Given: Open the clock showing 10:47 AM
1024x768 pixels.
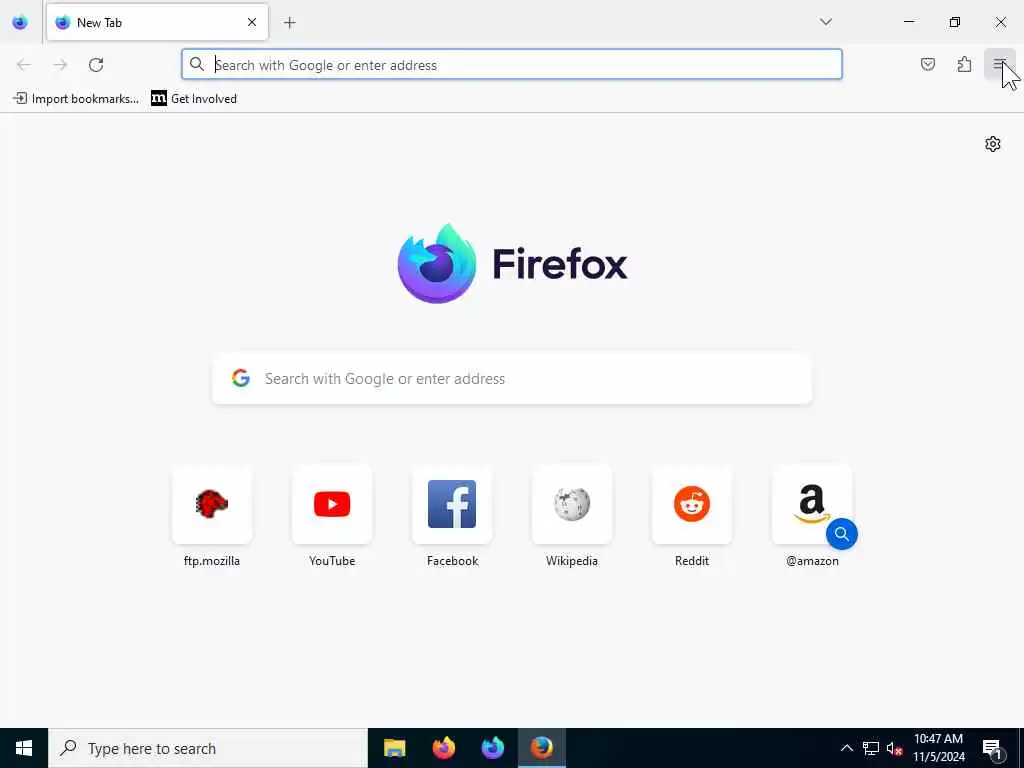Looking at the screenshot, I should tap(938, 748).
